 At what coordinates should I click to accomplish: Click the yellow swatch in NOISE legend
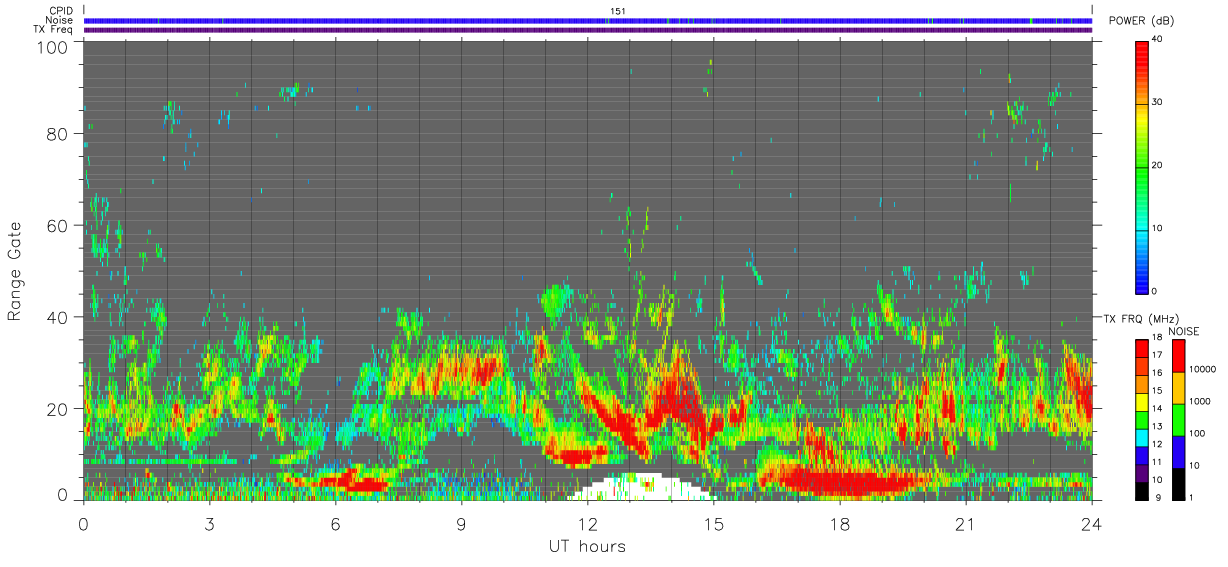[x=1177, y=387]
